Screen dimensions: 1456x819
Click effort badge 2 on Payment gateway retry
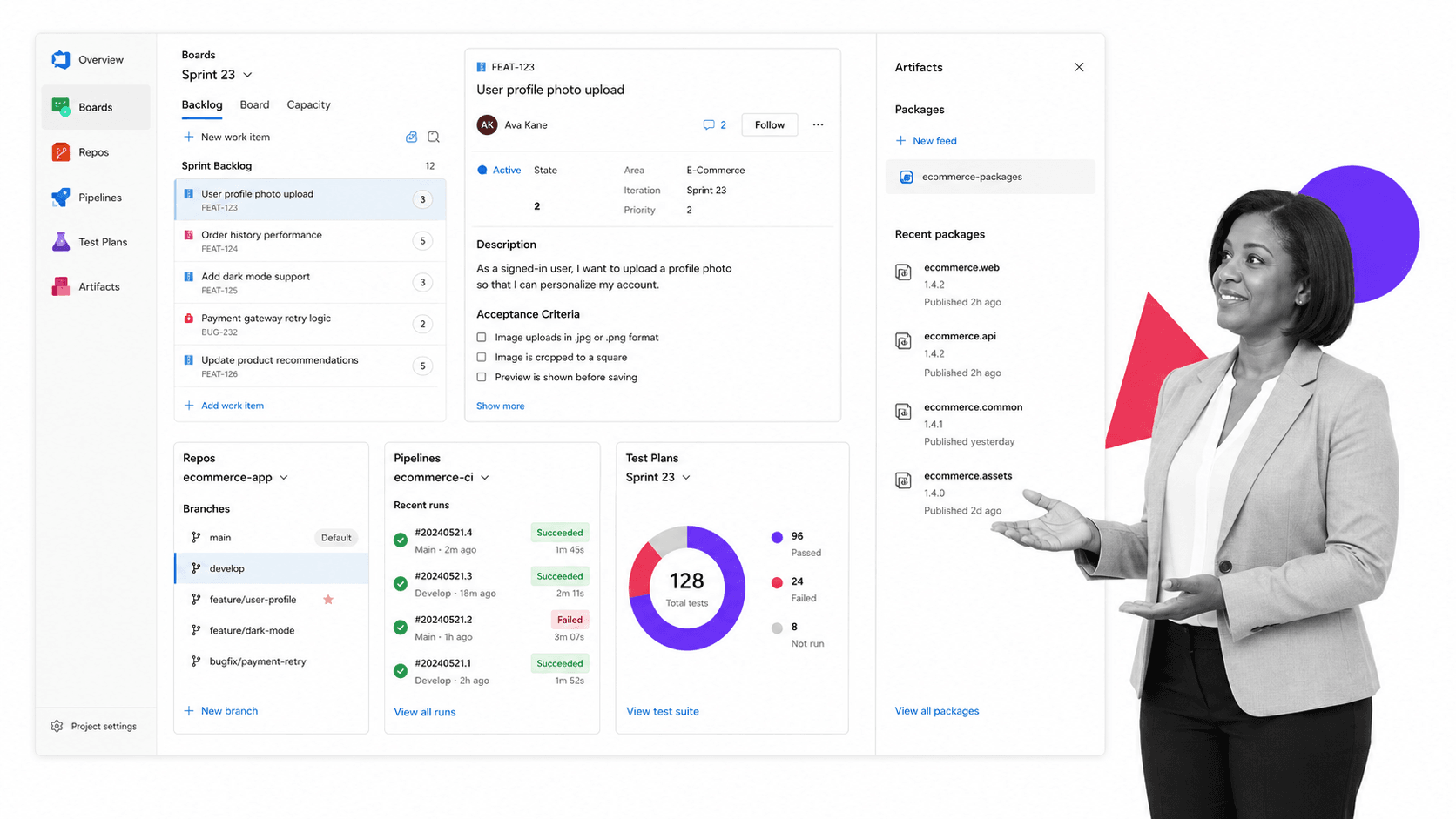[x=422, y=325]
